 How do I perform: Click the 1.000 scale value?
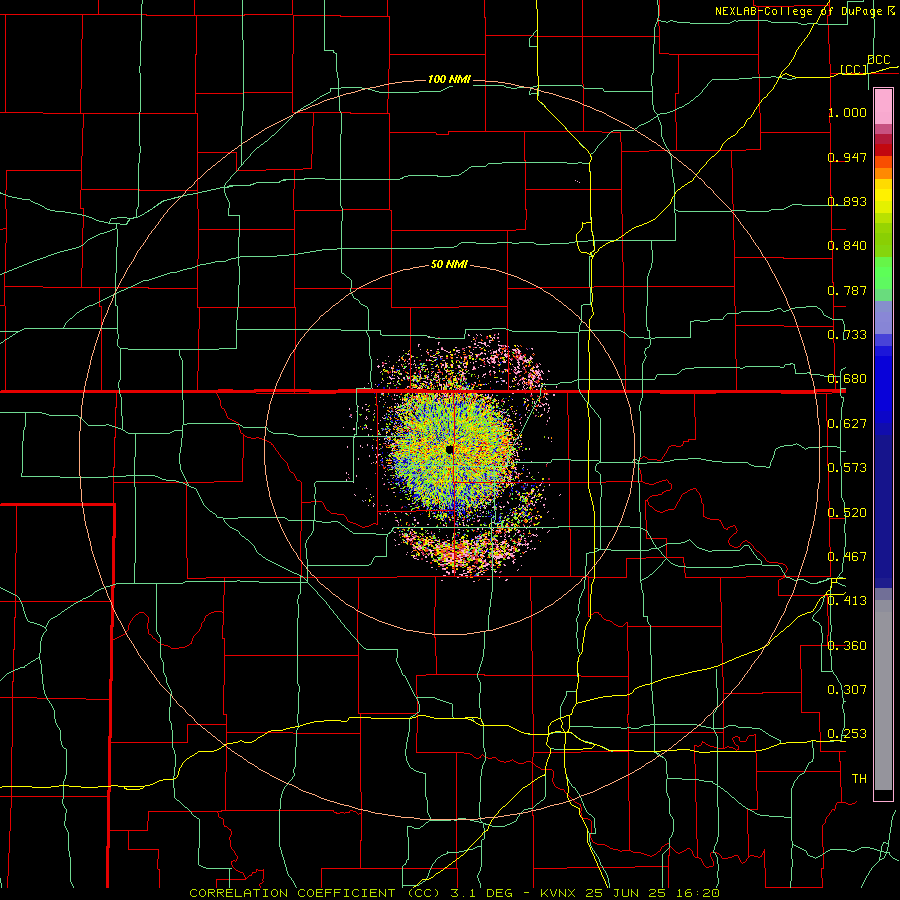(x=847, y=112)
